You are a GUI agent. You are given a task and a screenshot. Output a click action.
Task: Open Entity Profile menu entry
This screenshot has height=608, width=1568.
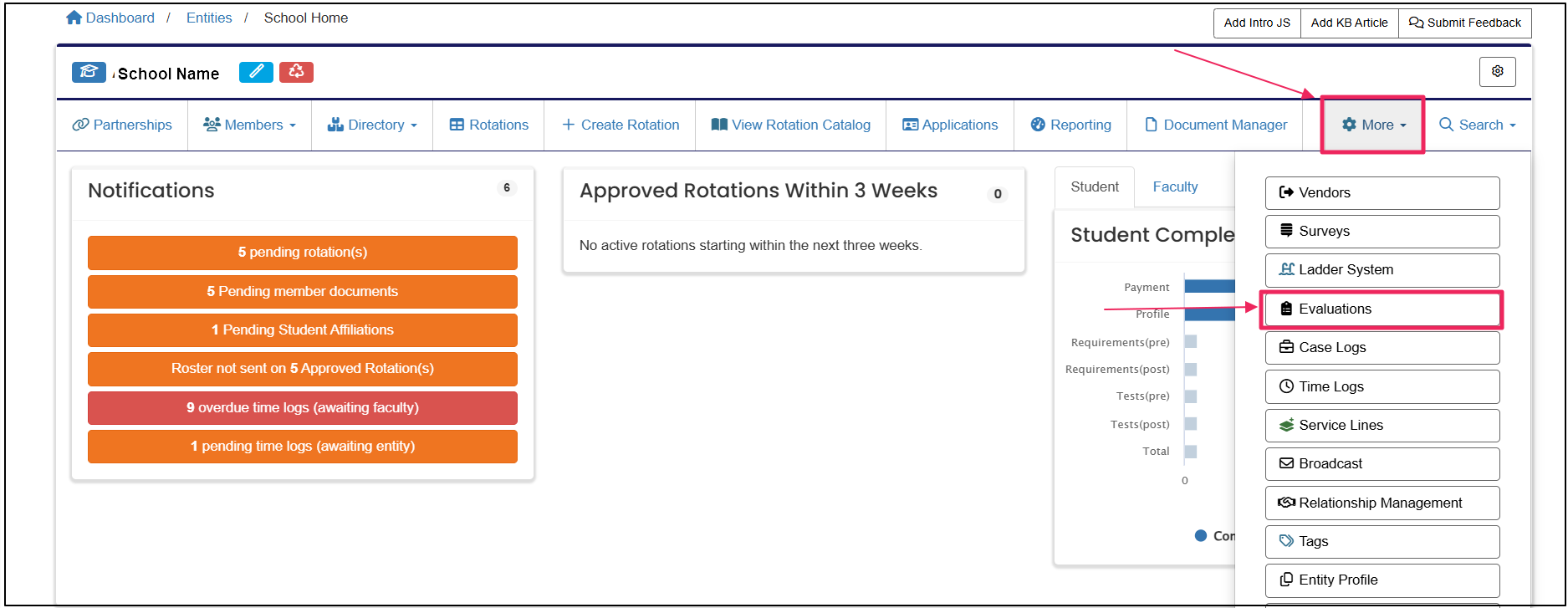point(1382,580)
